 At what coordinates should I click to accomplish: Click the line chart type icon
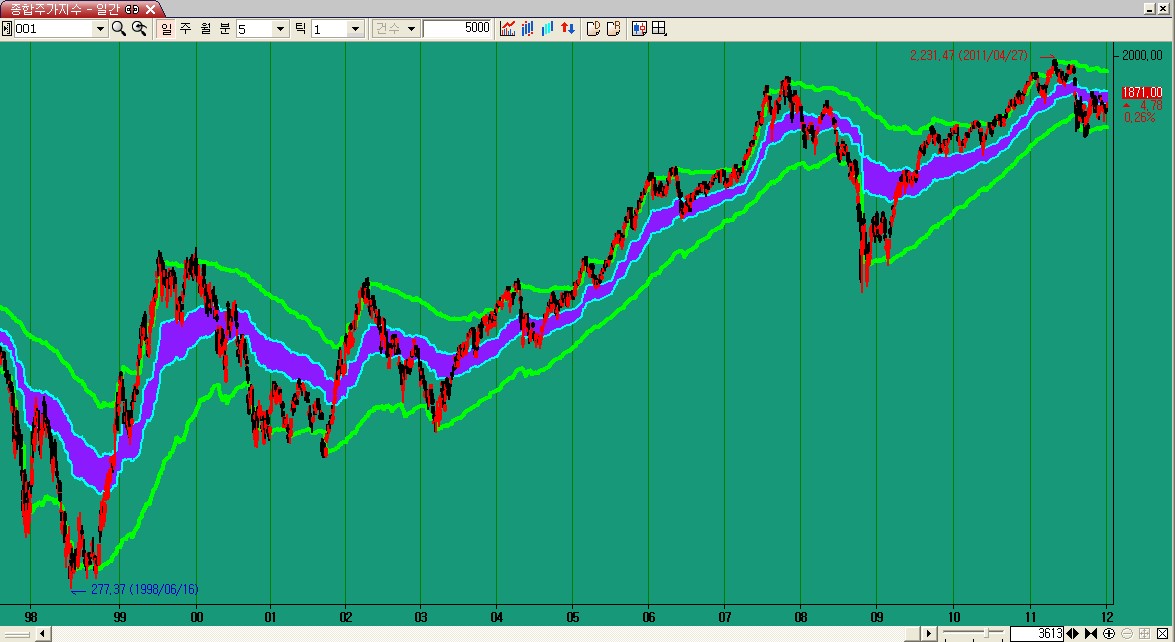coord(508,29)
